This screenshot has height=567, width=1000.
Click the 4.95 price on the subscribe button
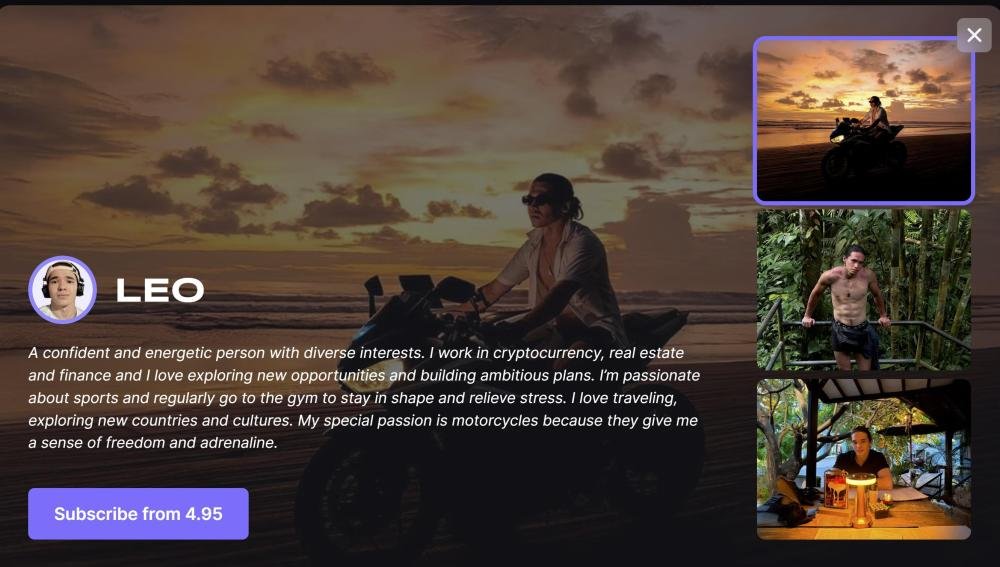204,514
